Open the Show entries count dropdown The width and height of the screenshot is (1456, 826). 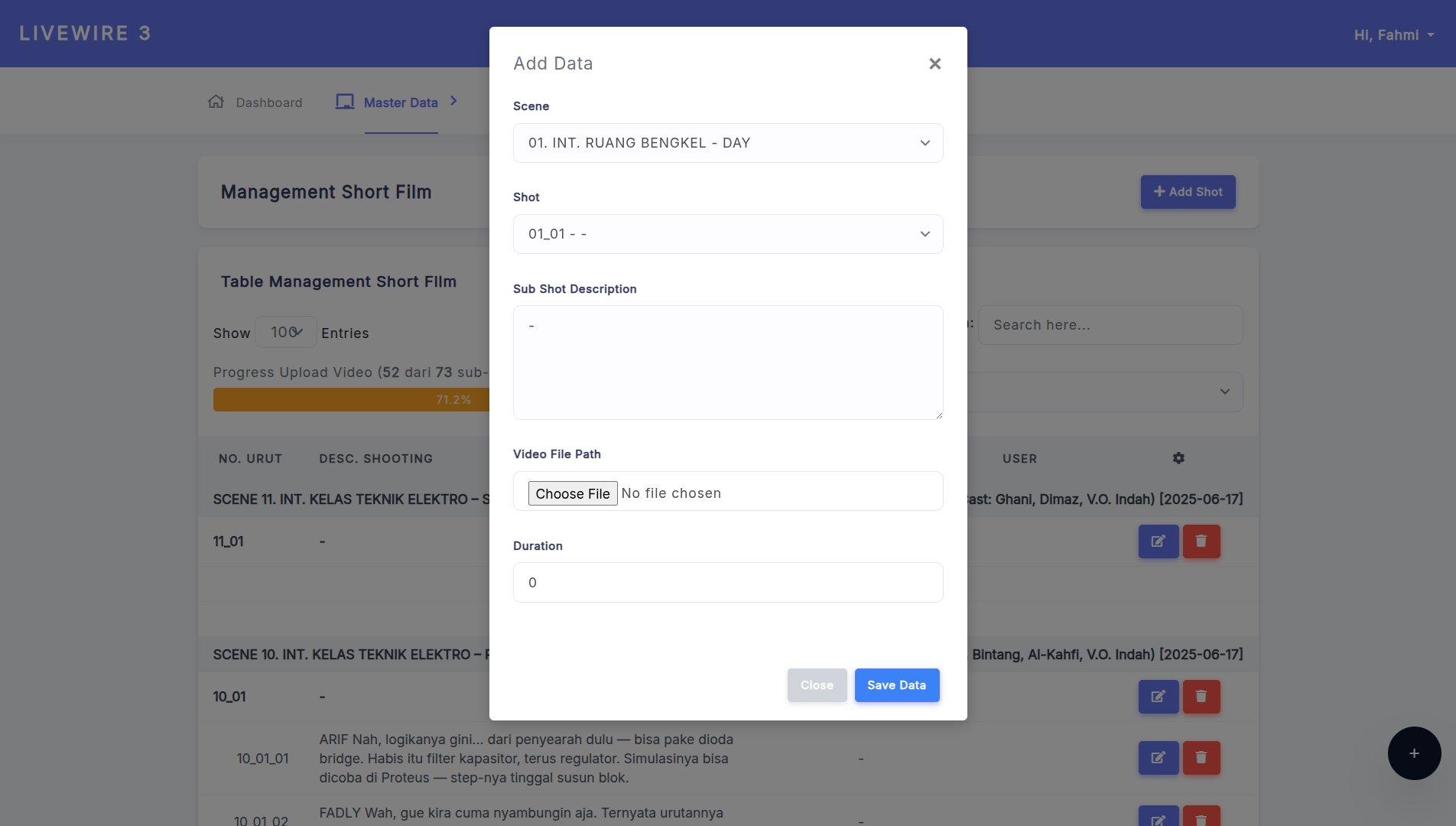pyautogui.click(x=286, y=332)
